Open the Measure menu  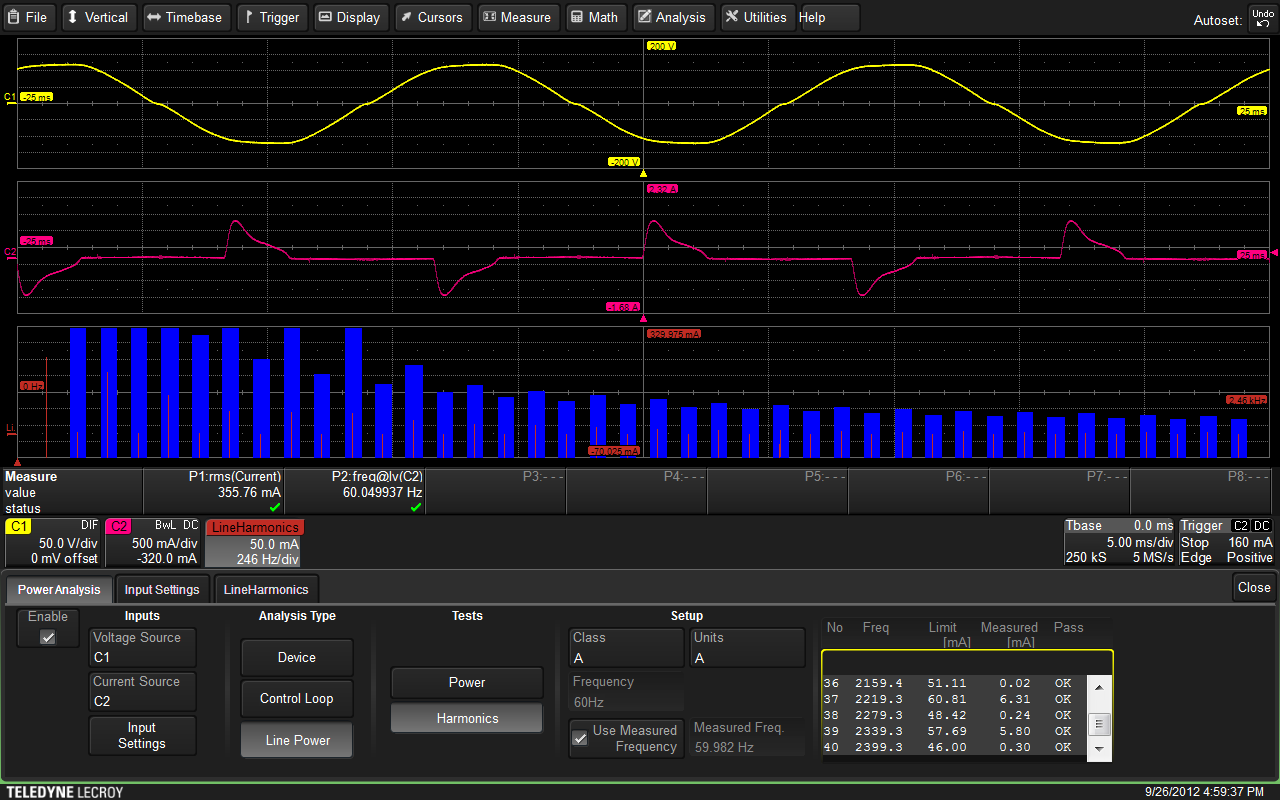point(516,17)
